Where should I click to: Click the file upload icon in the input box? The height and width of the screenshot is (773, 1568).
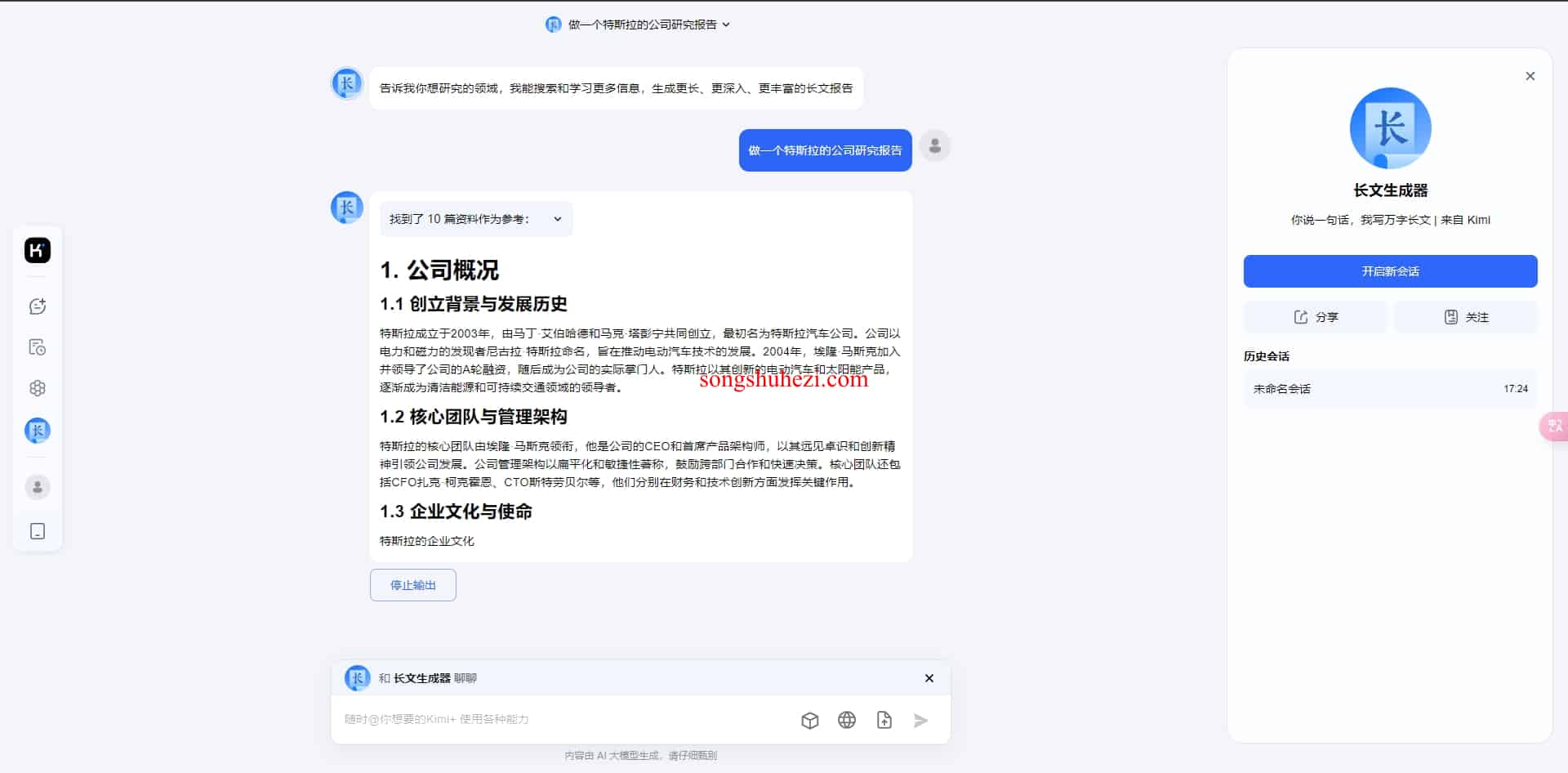click(x=884, y=720)
